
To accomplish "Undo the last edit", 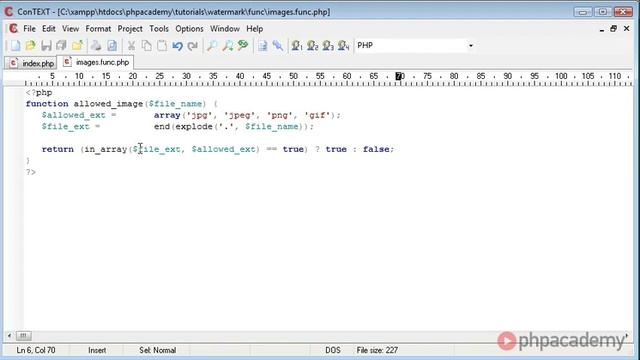I will (x=178, y=45).
